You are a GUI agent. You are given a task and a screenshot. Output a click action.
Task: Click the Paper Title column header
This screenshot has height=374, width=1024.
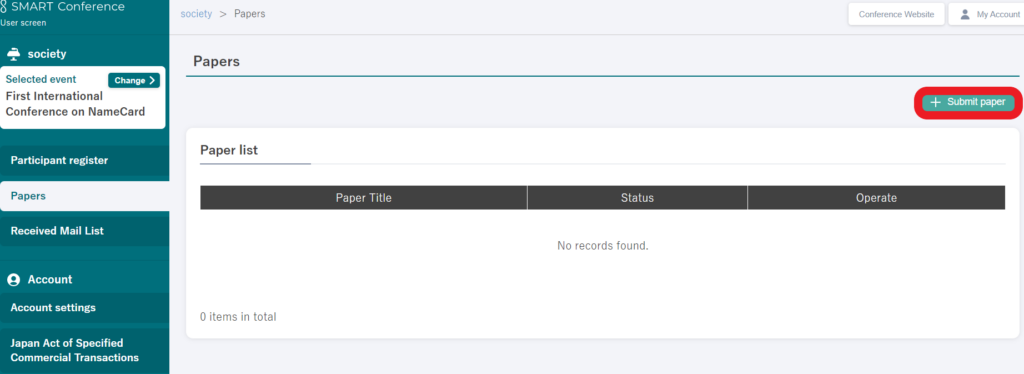[x=364, y=198]
